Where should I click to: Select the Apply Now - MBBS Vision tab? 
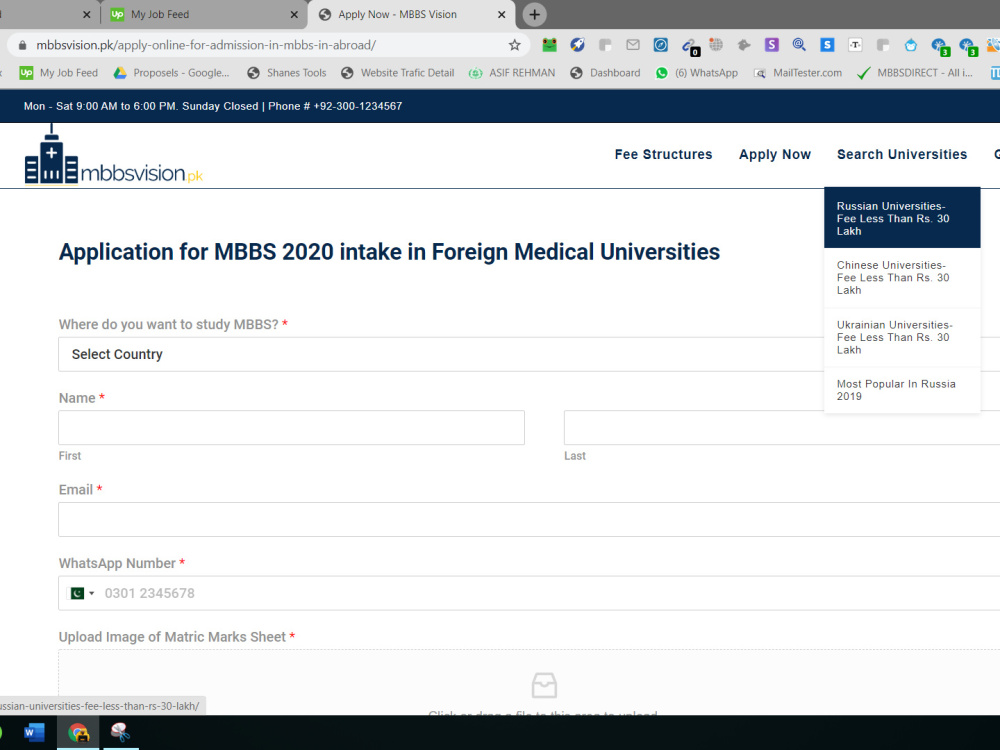click(x=411, y=15)
